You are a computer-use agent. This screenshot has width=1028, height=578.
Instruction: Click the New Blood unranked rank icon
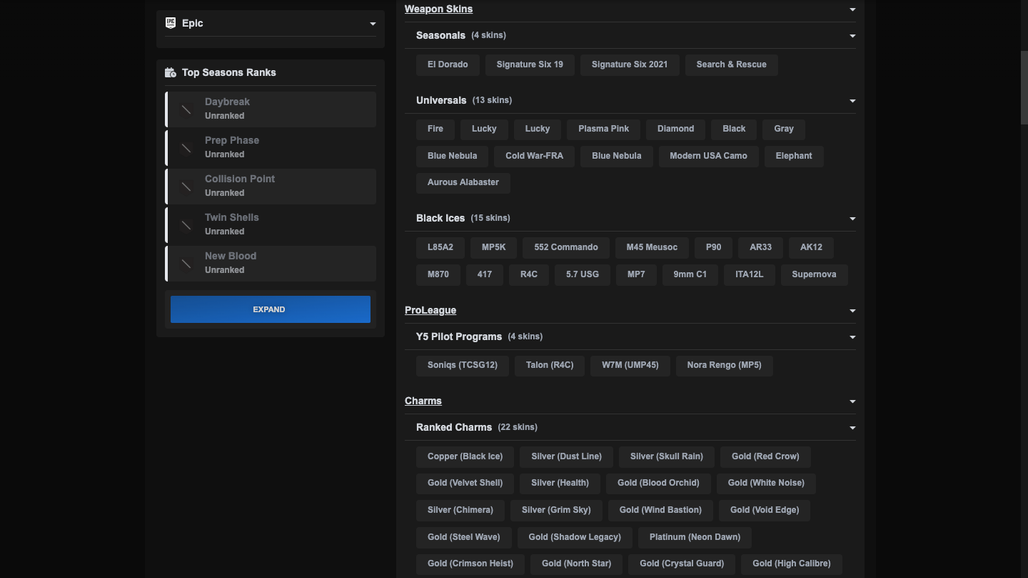coord(186,263)
